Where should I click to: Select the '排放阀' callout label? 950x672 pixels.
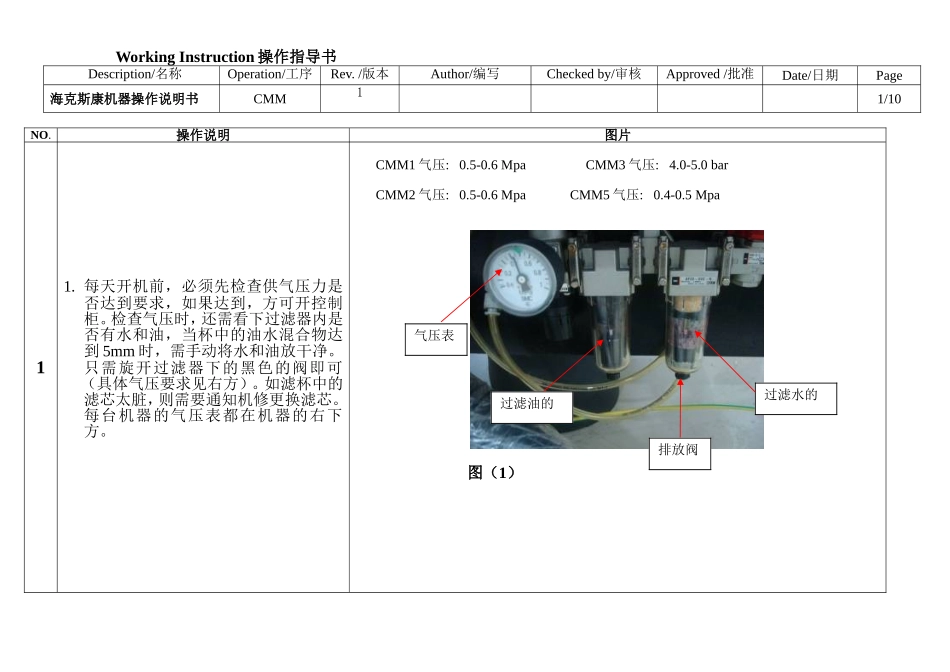(x=680, y=454)
